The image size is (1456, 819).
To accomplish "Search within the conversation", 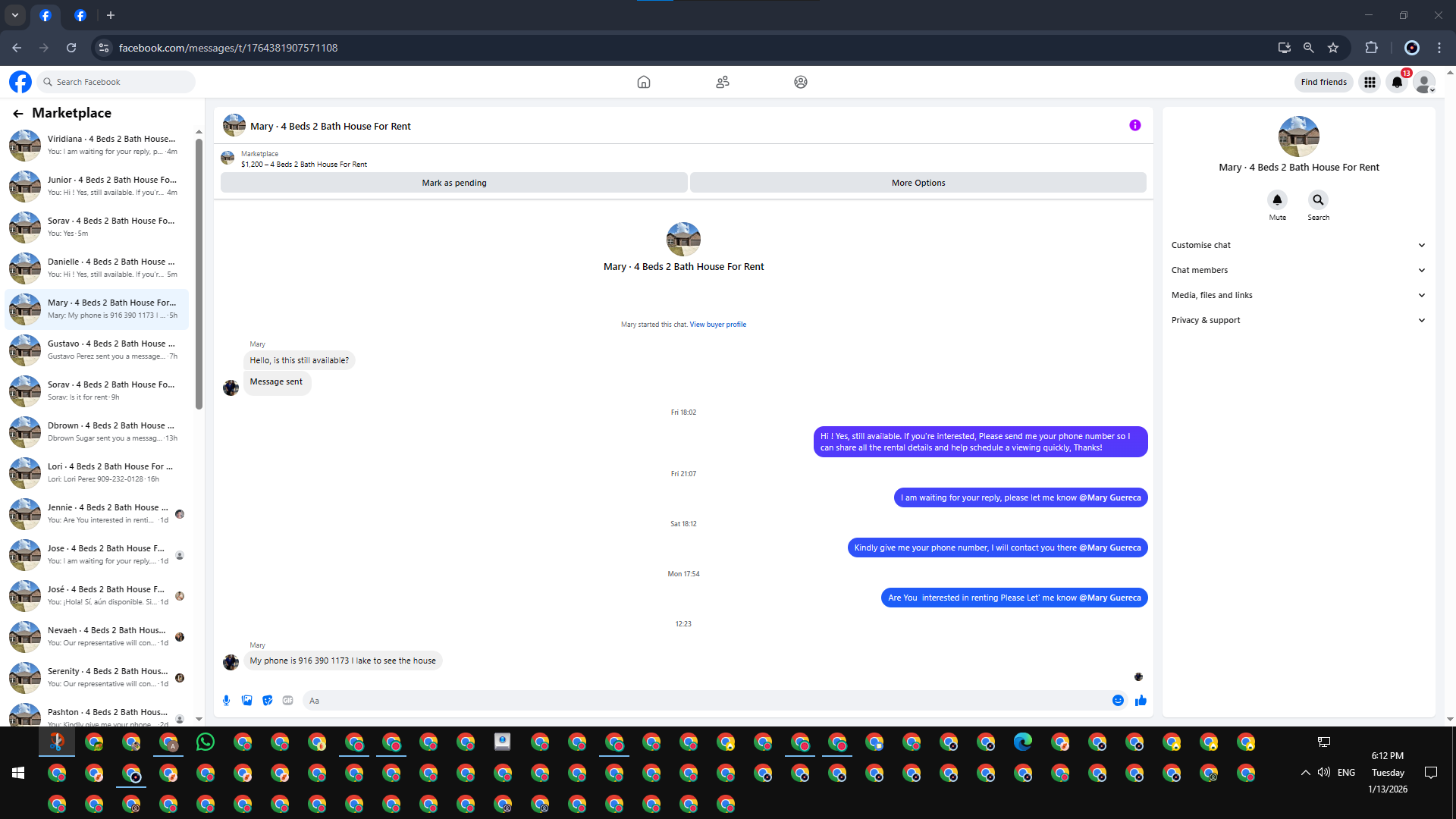I will 1318,200.
